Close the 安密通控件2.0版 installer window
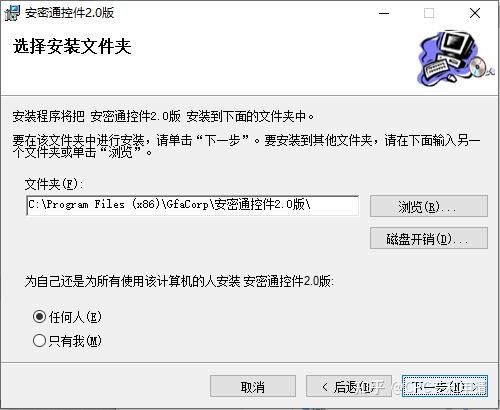Screen dimensions: 500x410 point(475,13)
